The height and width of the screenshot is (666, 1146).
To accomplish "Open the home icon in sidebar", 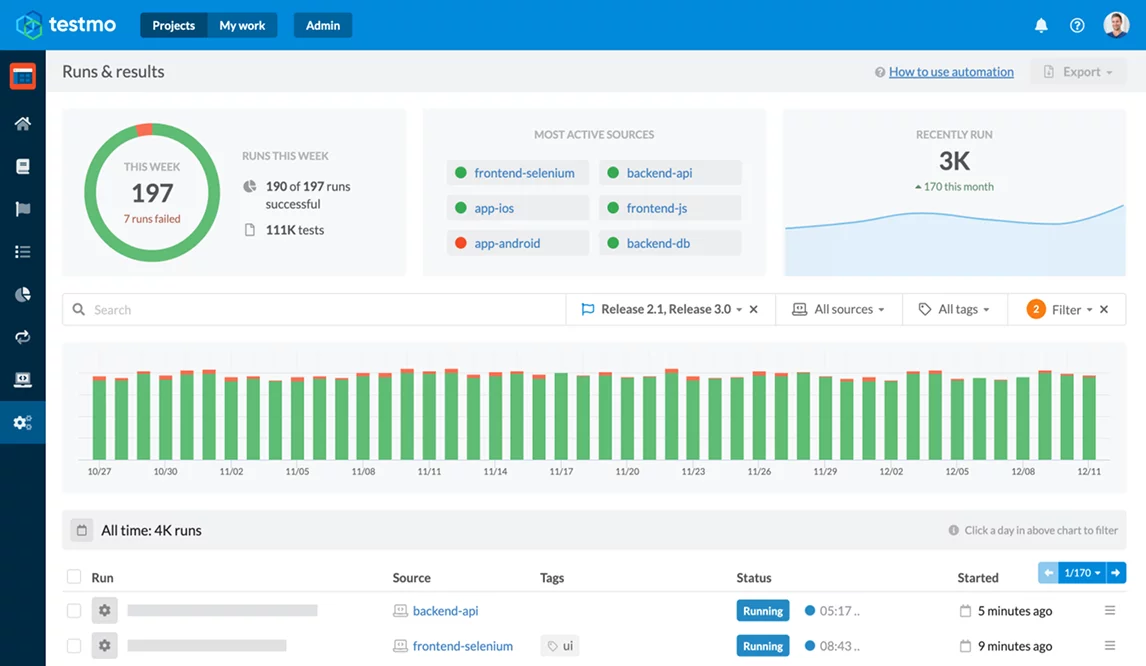I will pos(22,123).
